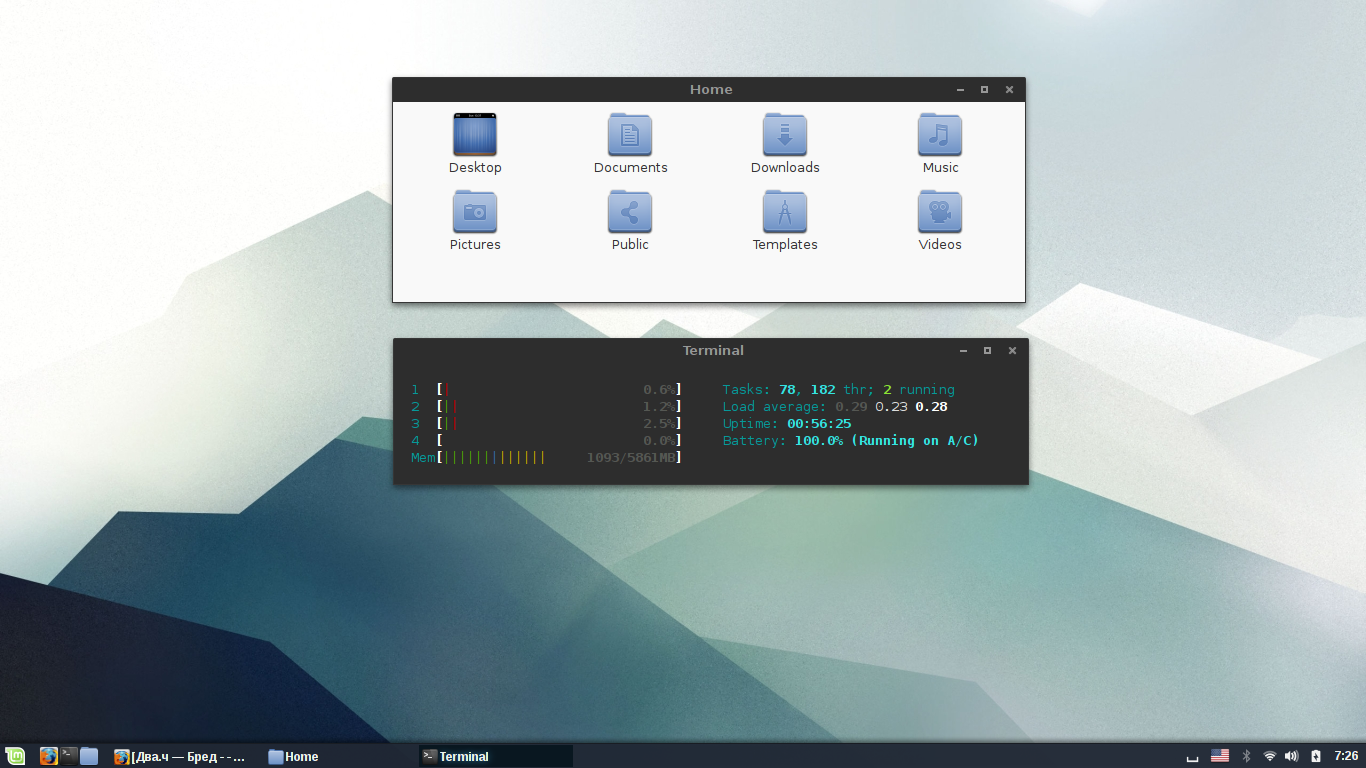Select the Desktop folder icon
The width and height of the screenshot is (1366, 768).
tap(475, 135)
